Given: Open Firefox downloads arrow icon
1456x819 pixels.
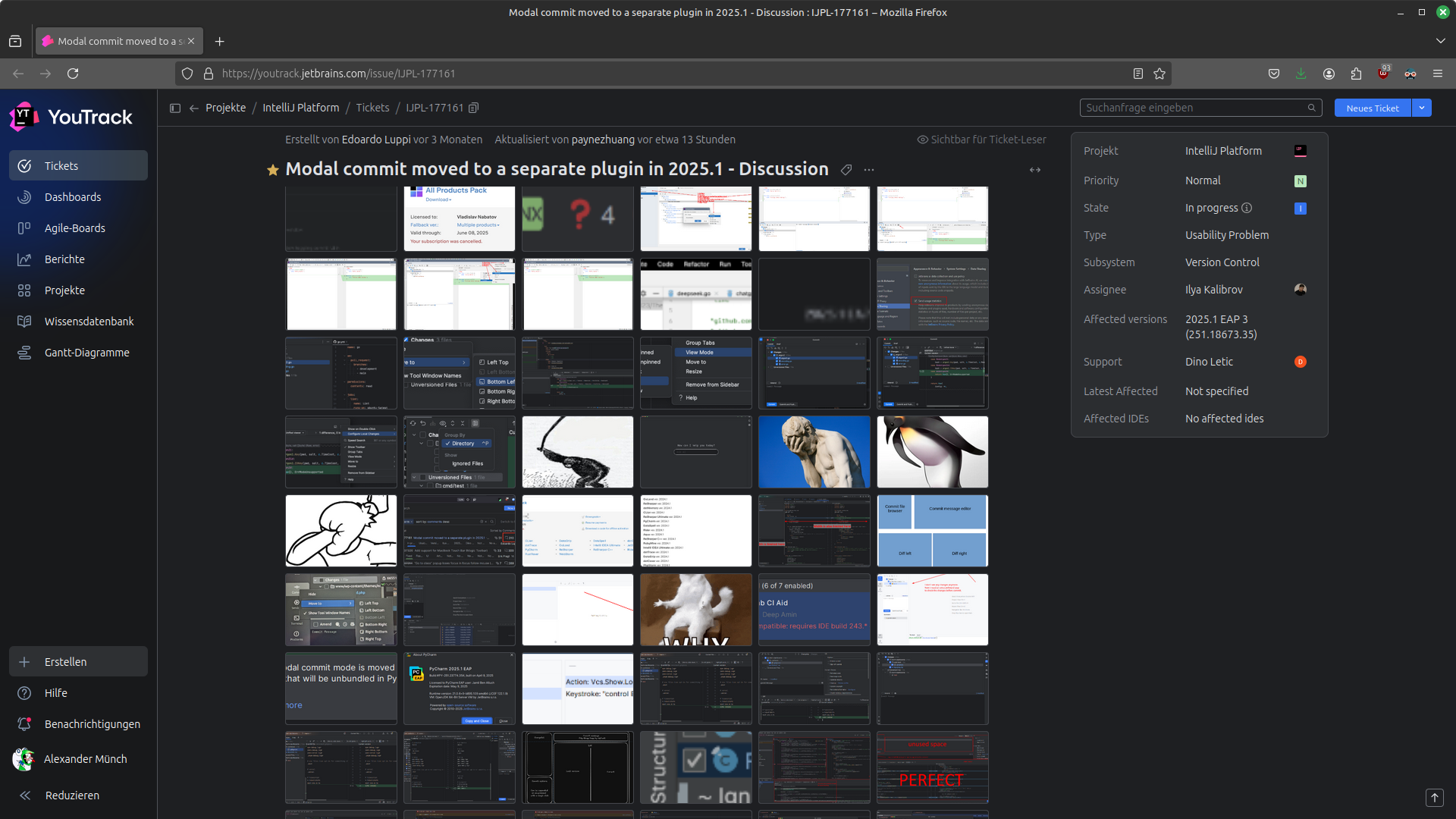Looking at the screenshot, I should coord(1301,74).
